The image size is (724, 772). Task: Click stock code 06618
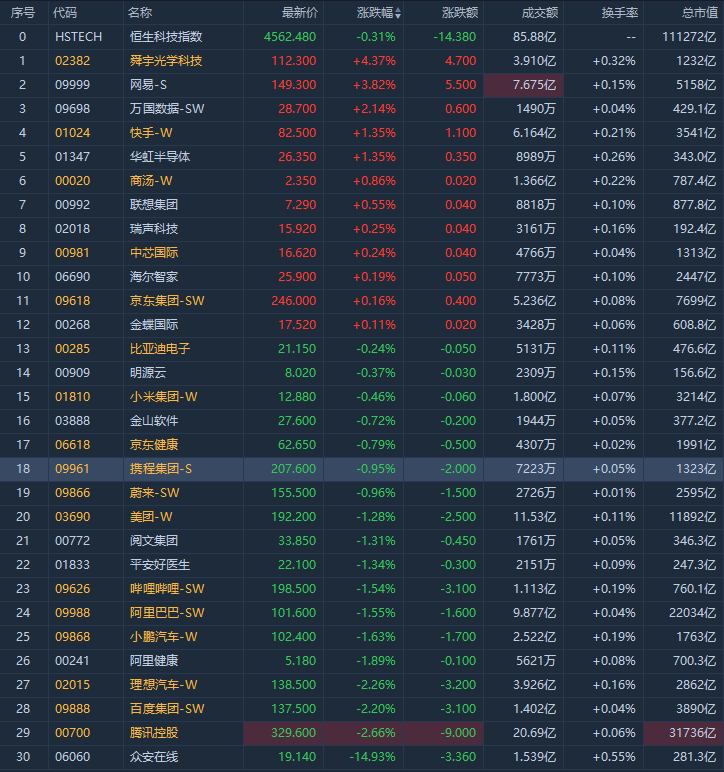click(x=72, y=445)
